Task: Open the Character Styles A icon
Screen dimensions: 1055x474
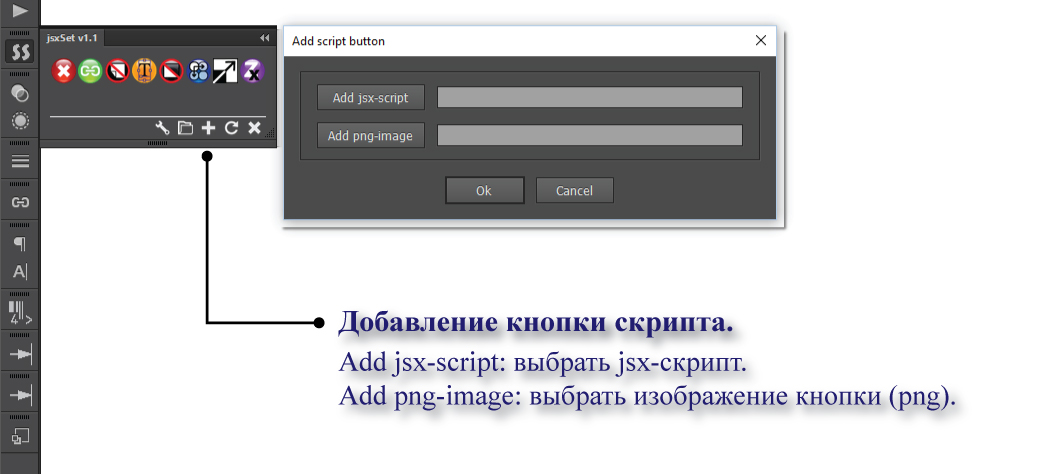Action: coord(20,272)
